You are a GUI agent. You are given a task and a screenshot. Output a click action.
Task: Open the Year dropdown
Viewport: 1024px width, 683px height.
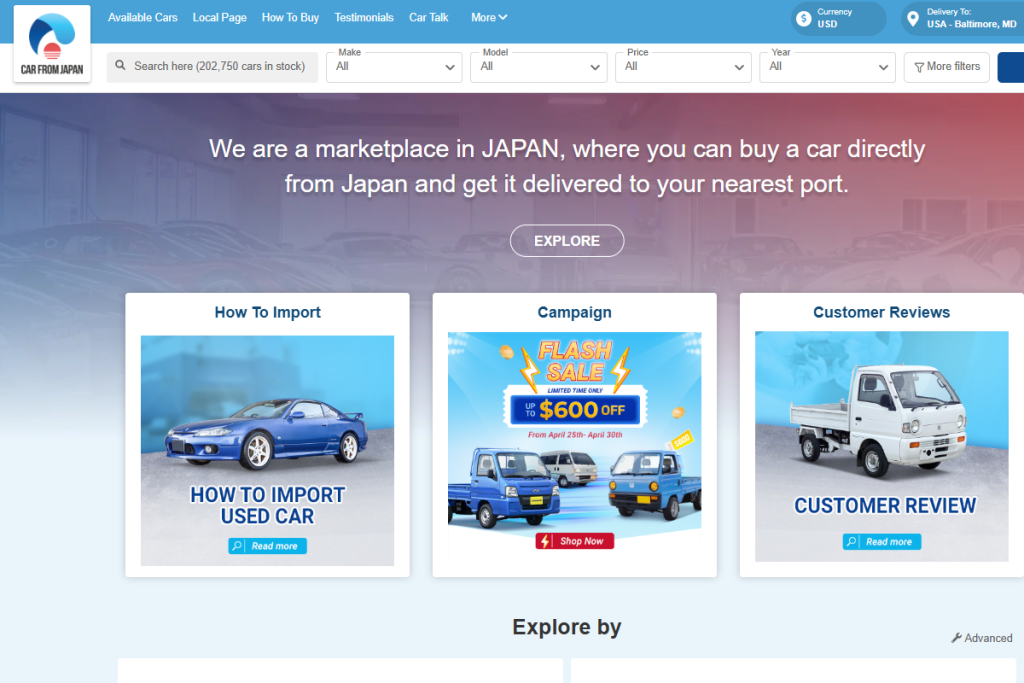click(827, 67)
